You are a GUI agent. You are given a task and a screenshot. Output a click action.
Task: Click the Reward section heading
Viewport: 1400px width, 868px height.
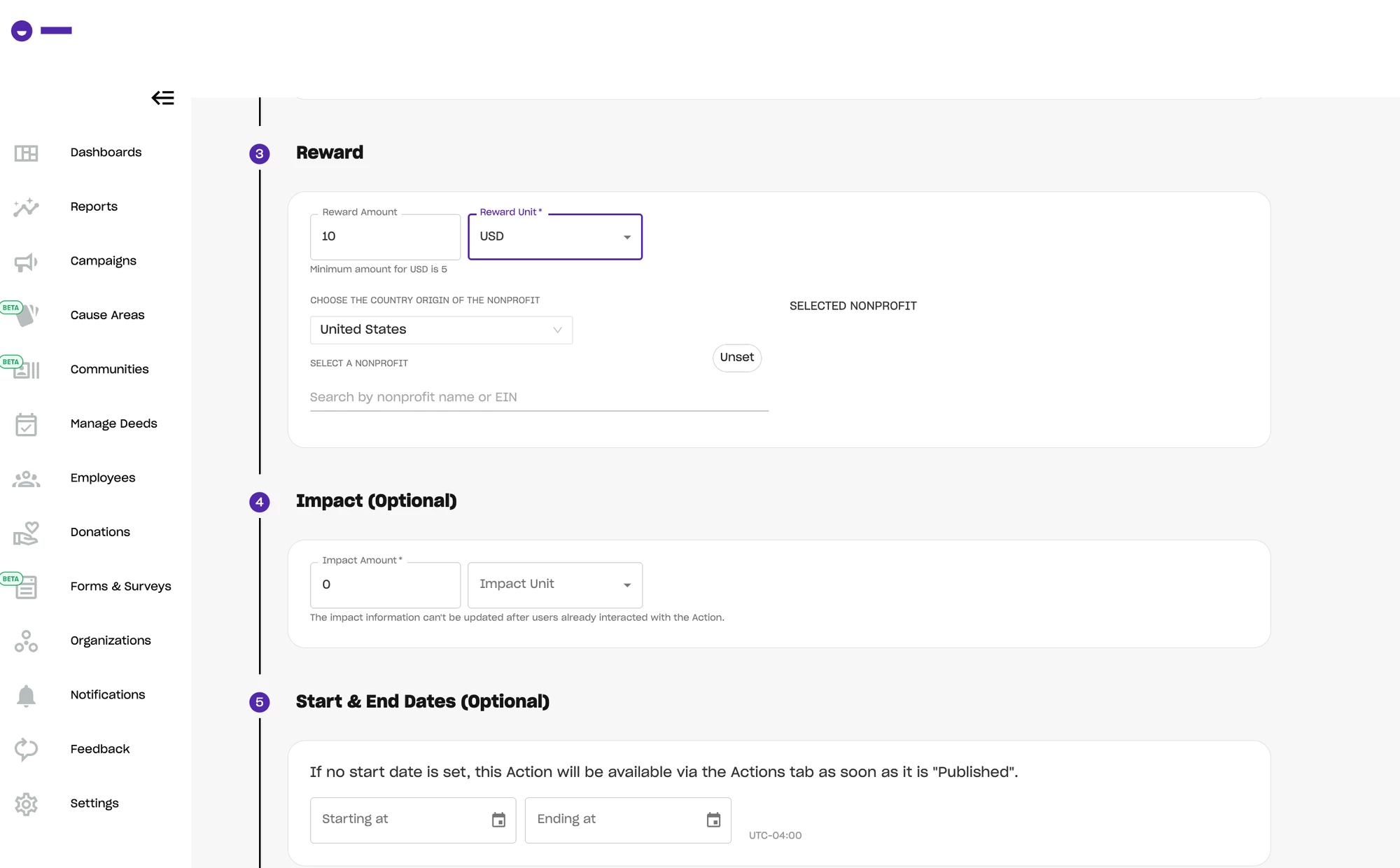330,153
